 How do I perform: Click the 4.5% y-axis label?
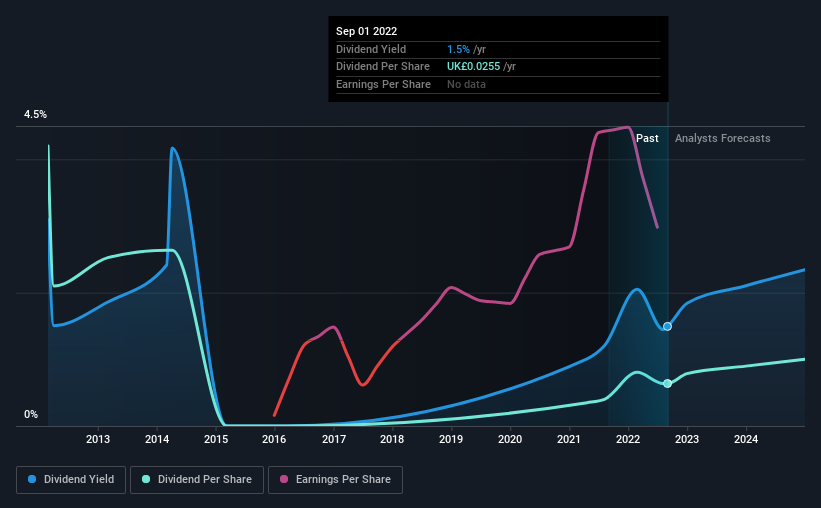coord(35,114)
